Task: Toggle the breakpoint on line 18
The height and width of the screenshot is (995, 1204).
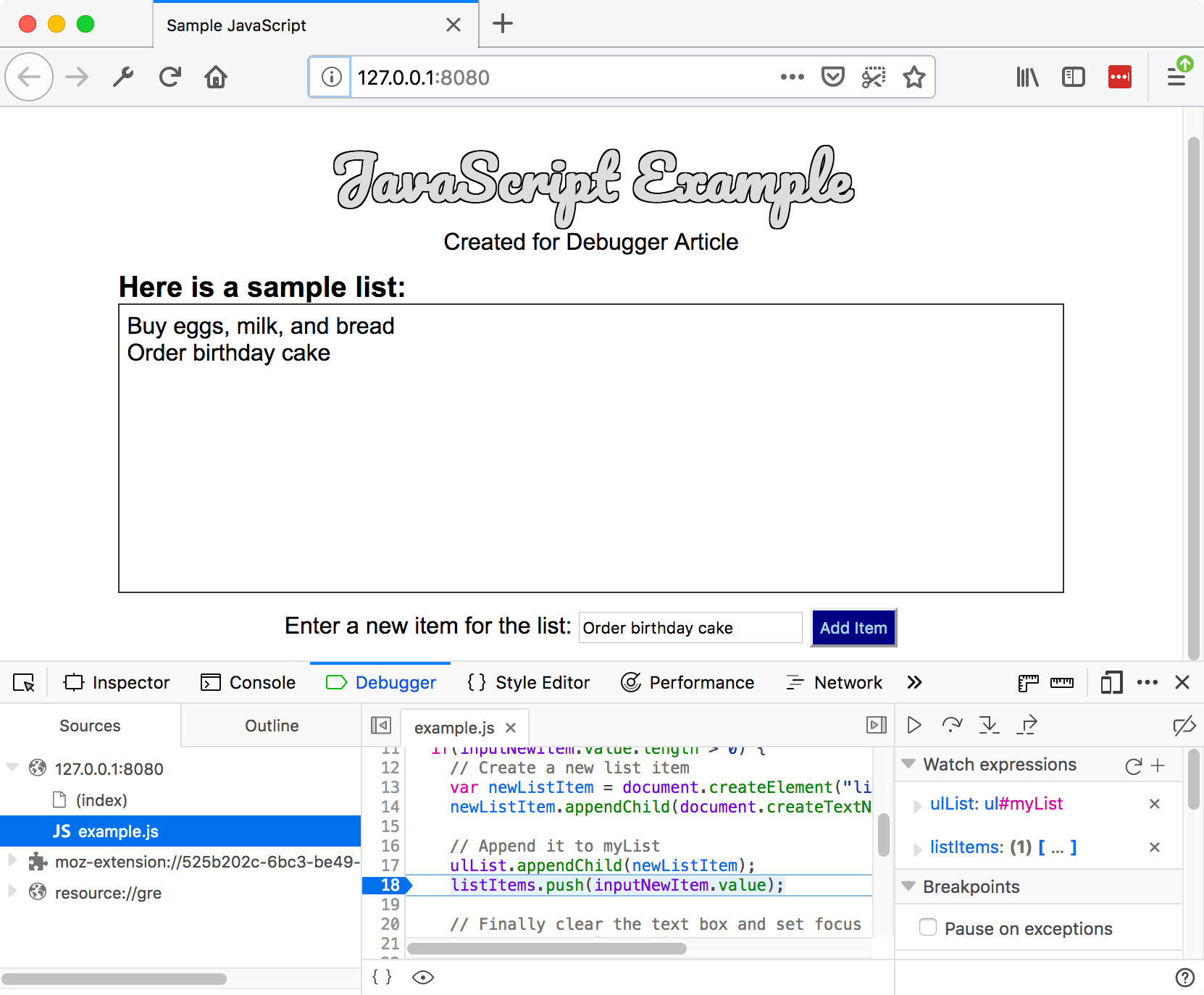Action: [x=389, y=885]
